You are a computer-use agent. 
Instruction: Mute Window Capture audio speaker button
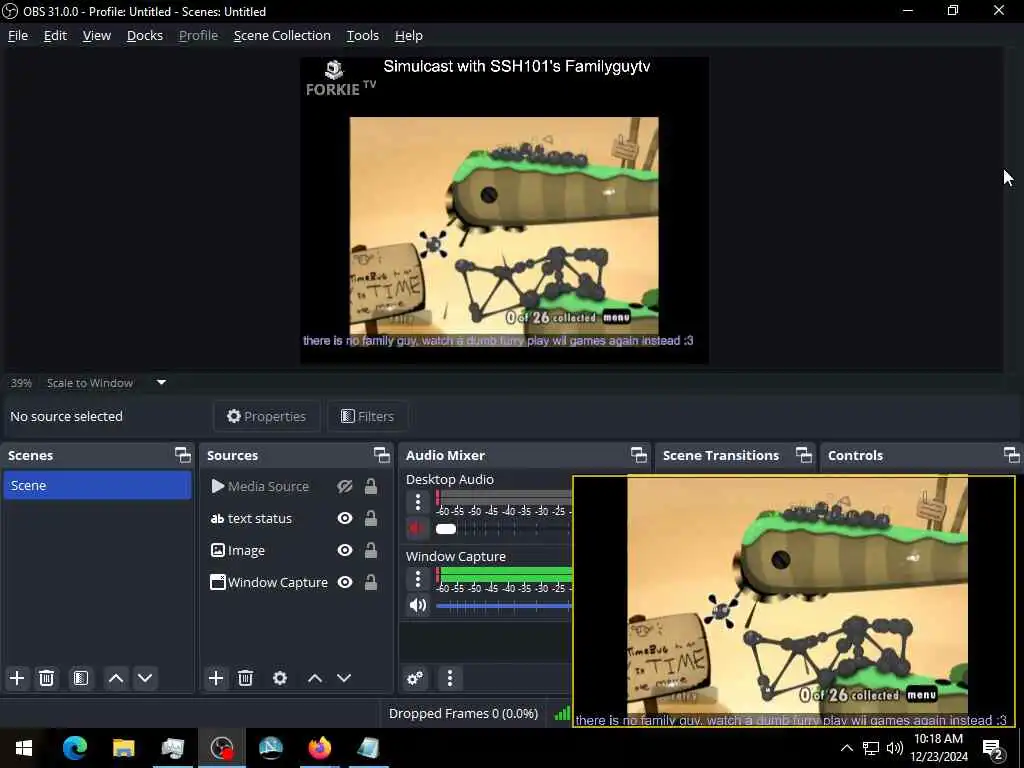pos(417,605)
